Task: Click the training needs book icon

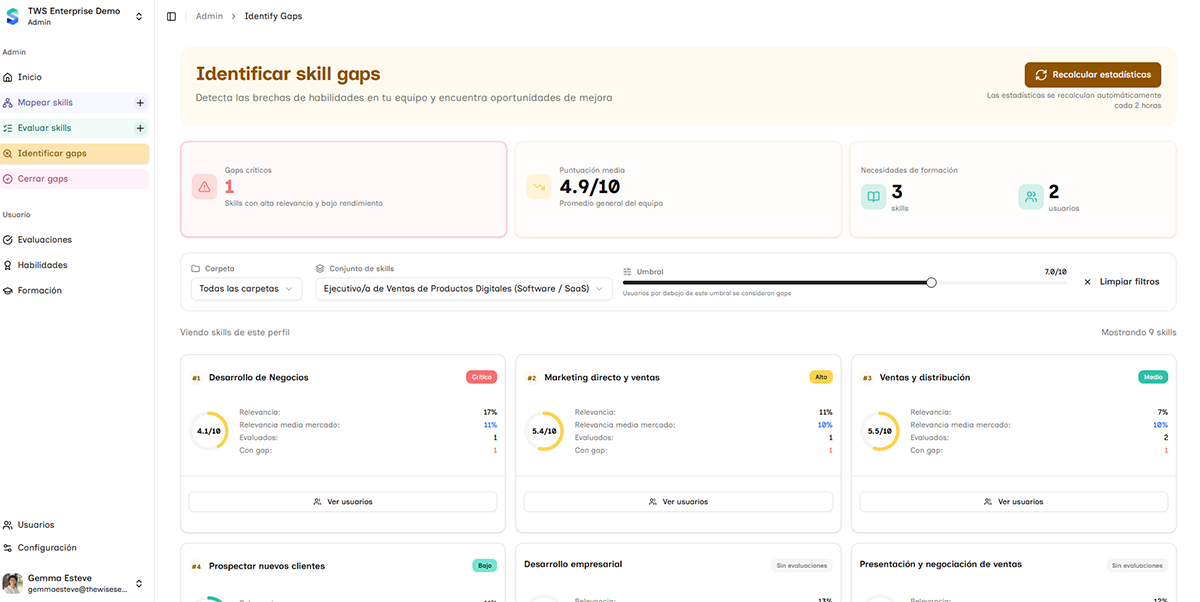Action: 873,197
